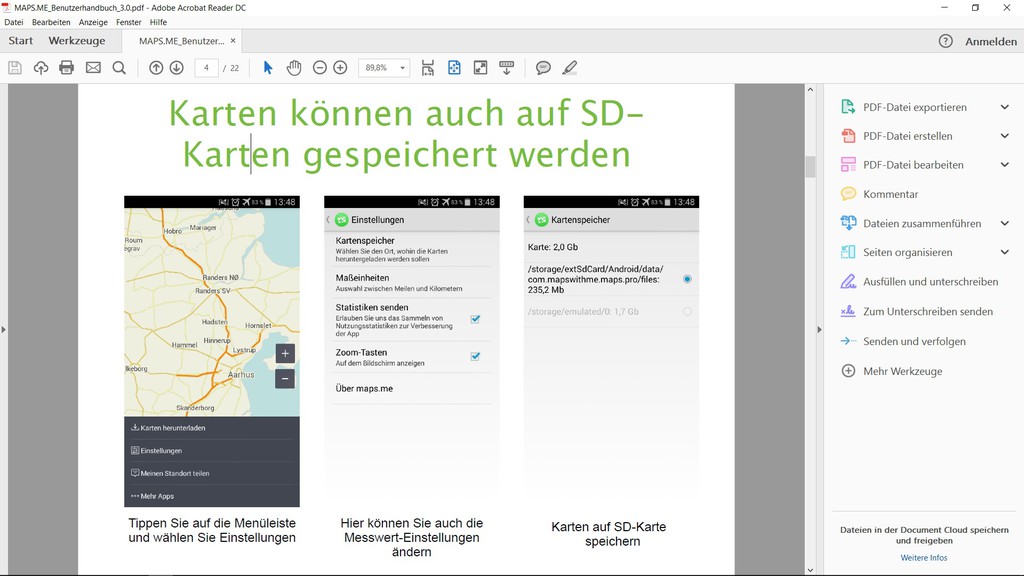Click the Anmelden button
The width and height of the screenshot is (1024, 576).
[991, 41]
